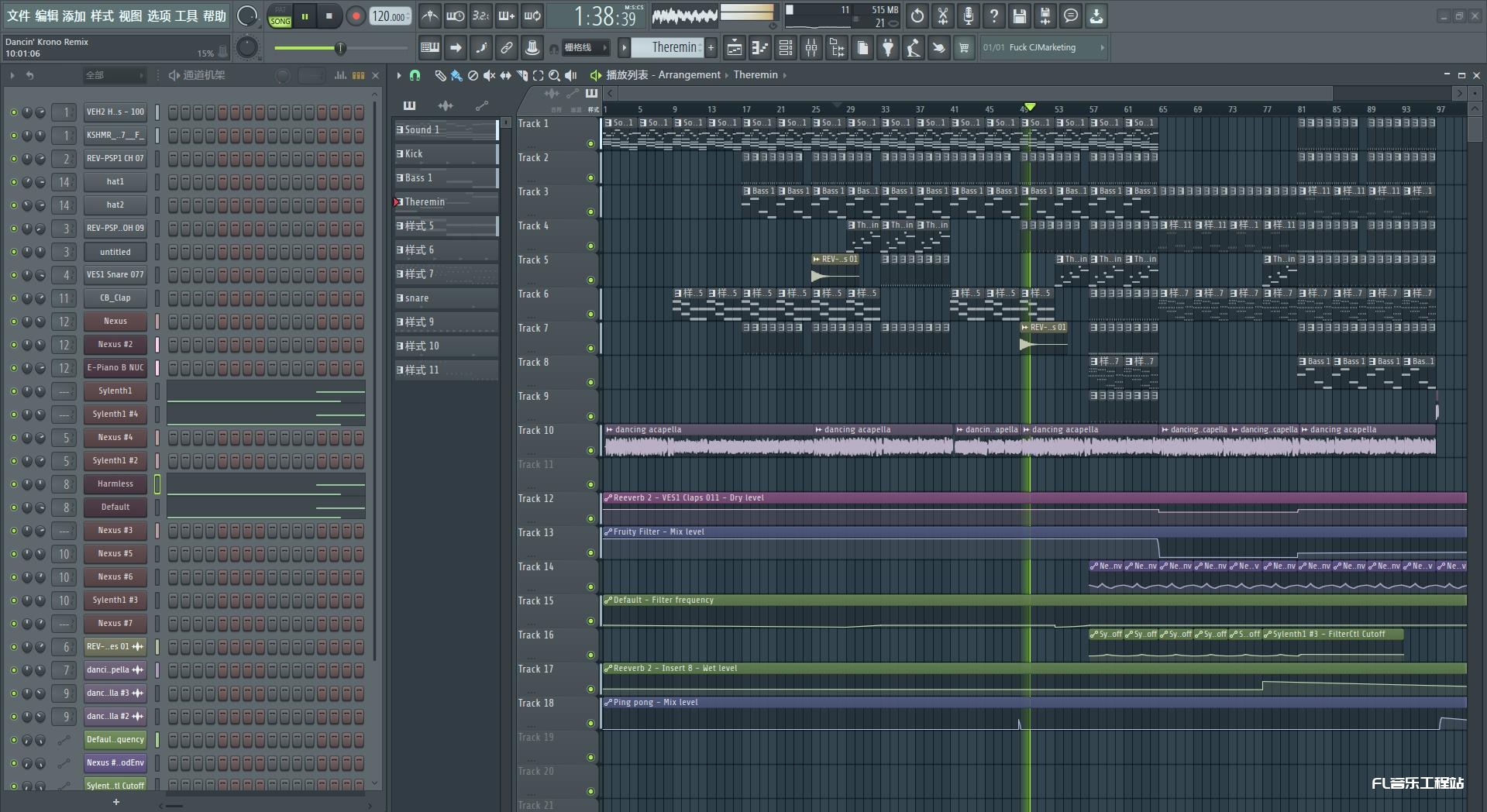This screenshot has width=1487, height=812.
Task: Toggle overdub blend recording icon
Action: [507, 15]
